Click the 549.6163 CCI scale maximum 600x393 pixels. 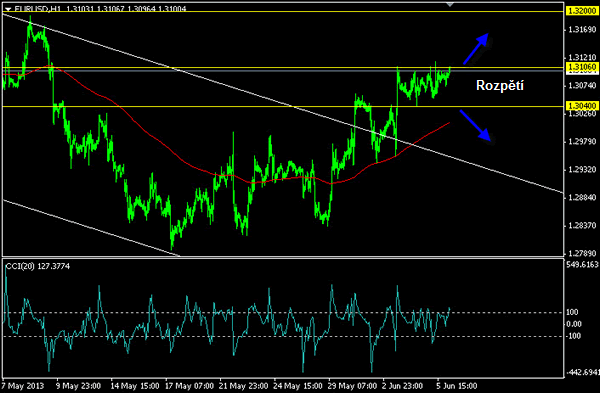(x=582, y=264)
